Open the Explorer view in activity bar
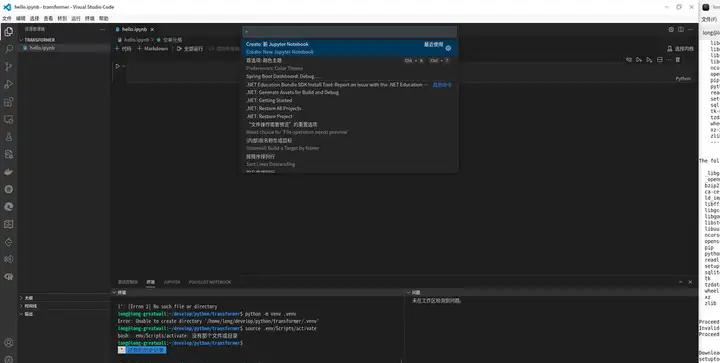The height and width of the screenshot is (363, 720). [9, 32]
